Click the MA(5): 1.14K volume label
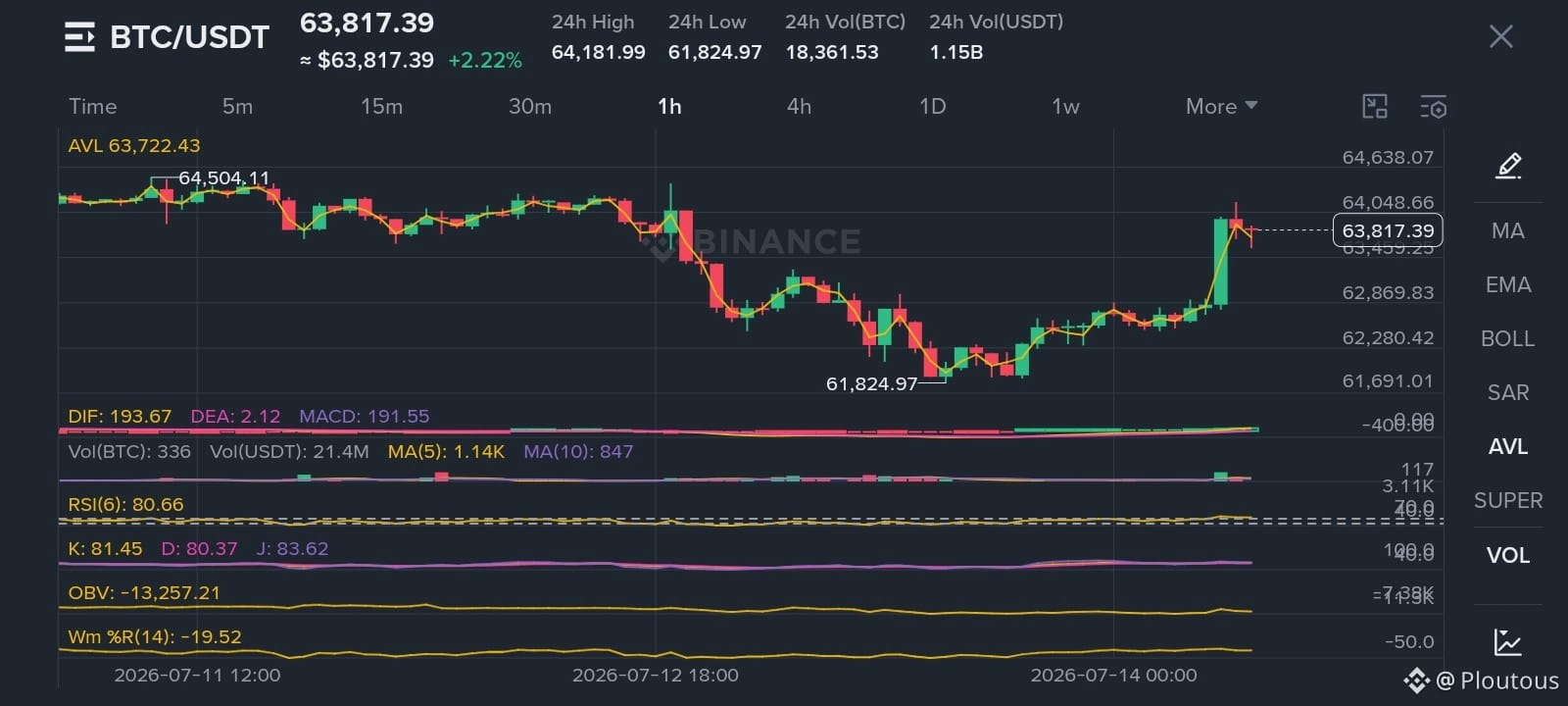This screenshot has width=1568, height=706. (x=446, y=452)
